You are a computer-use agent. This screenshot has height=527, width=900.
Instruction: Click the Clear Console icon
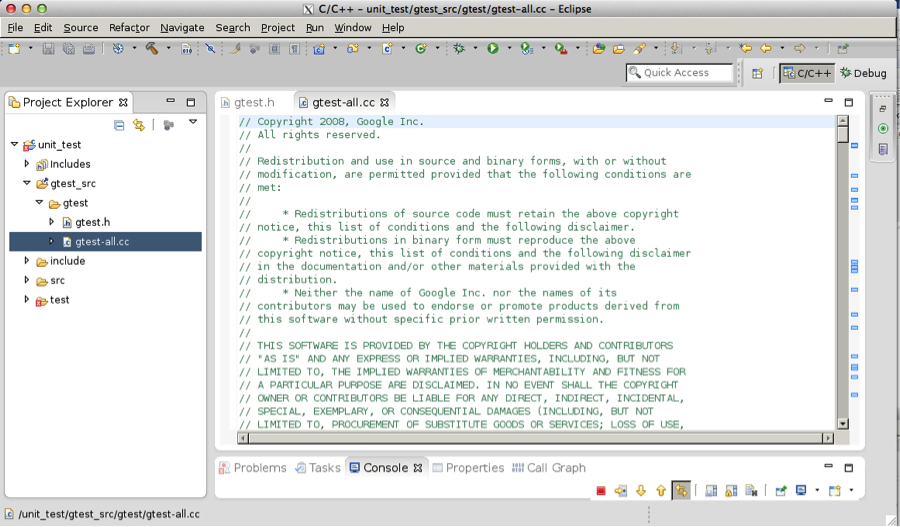click(751, 490)
